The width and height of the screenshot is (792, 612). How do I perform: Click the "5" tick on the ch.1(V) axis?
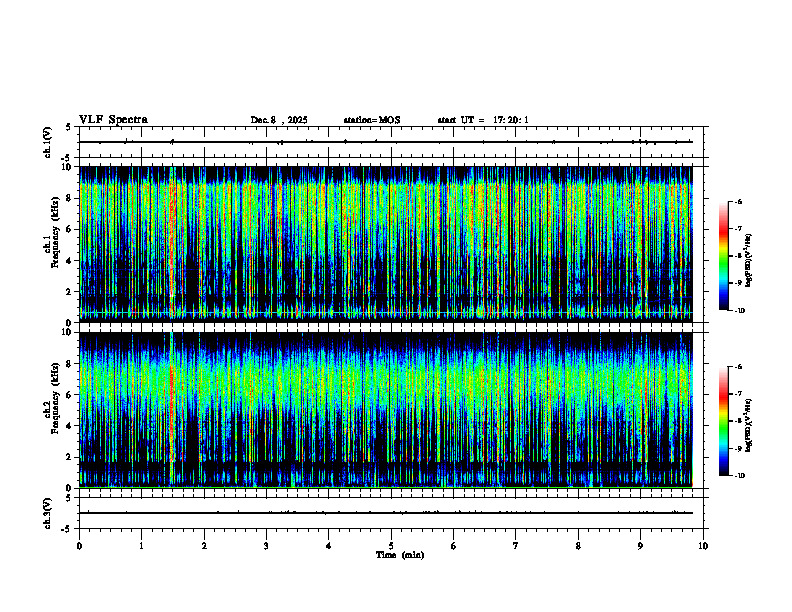[68, 127]
